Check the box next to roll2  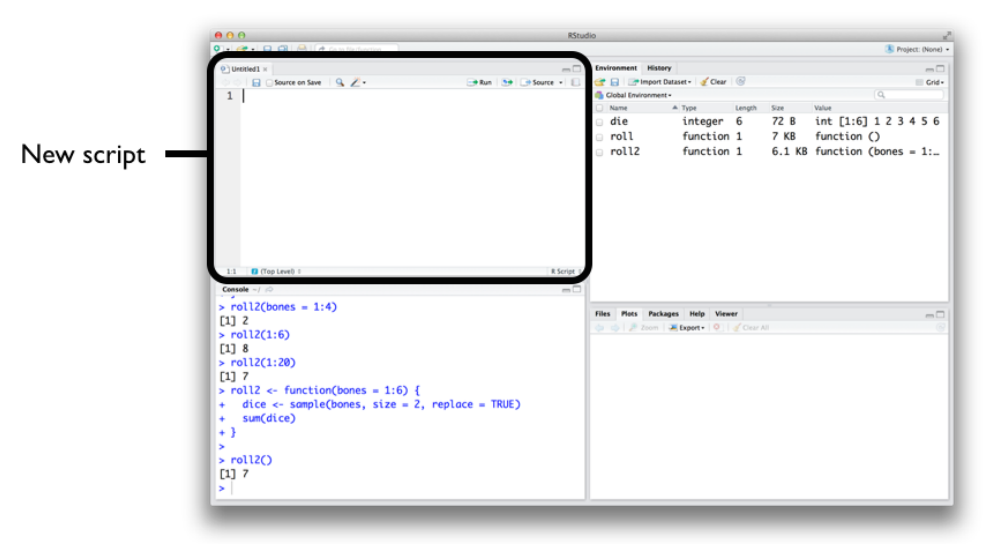pos(599,152)
